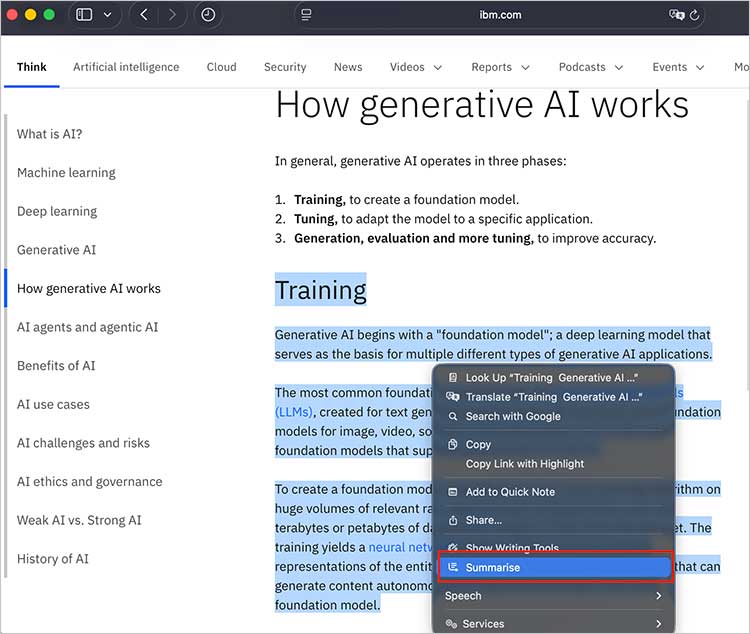Click the magnifier icon beside Search with Google
The image size is (750, 634).
452,416
